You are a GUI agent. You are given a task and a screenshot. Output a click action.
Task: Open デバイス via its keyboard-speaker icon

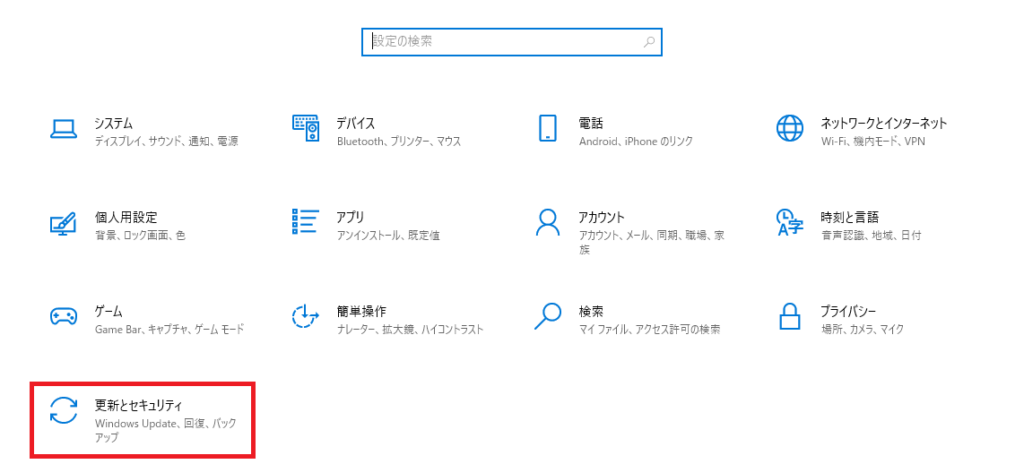(x=306, y=128)
